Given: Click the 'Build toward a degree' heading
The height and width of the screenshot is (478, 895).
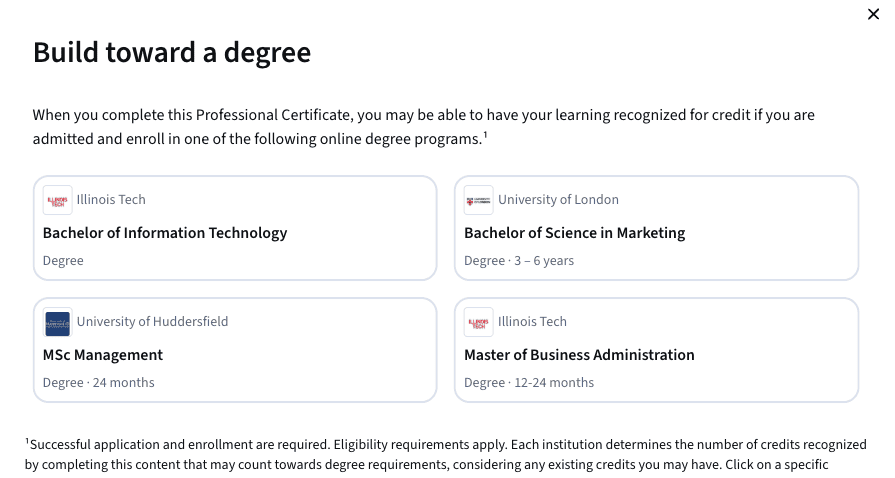Looking at the screenshot, I should click(x=172, y=53).
